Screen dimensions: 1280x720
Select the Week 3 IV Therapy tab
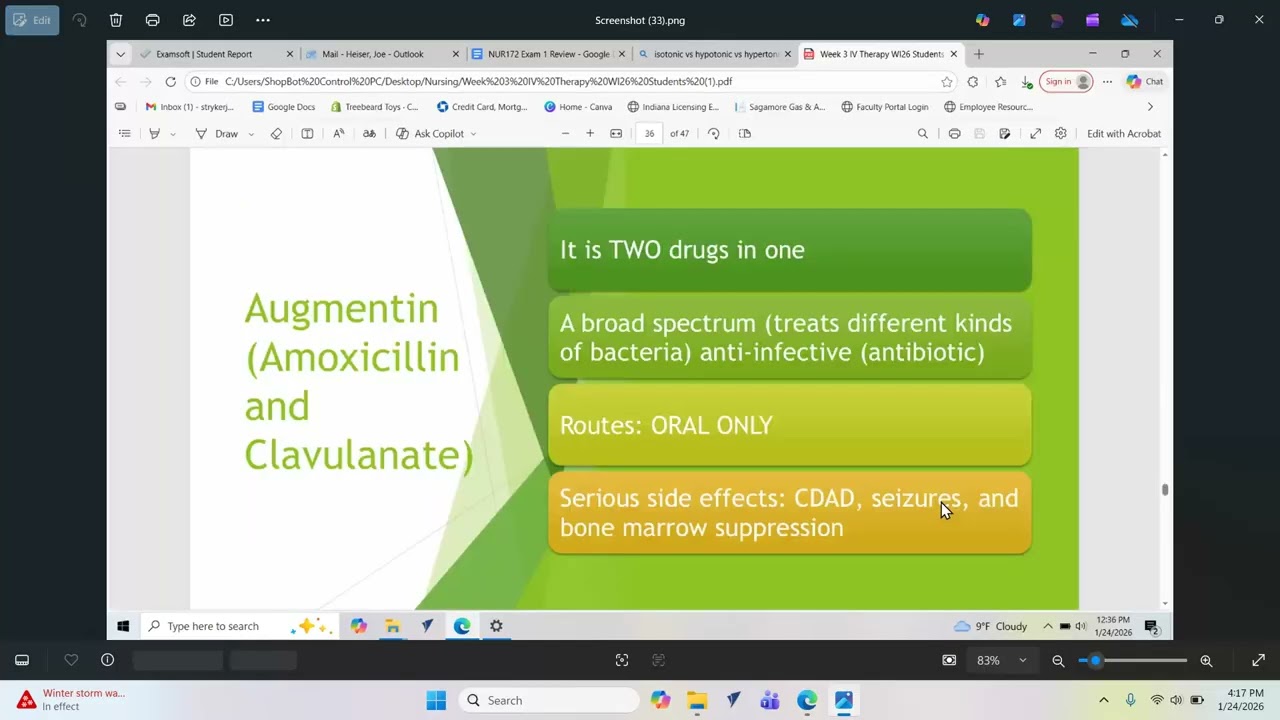point(880,54)
